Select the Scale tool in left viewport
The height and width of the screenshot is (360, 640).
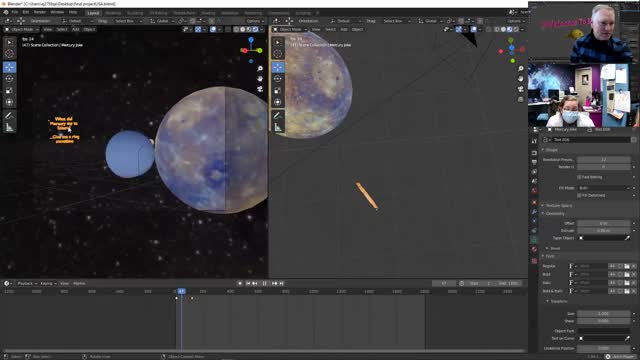(9, 91)
